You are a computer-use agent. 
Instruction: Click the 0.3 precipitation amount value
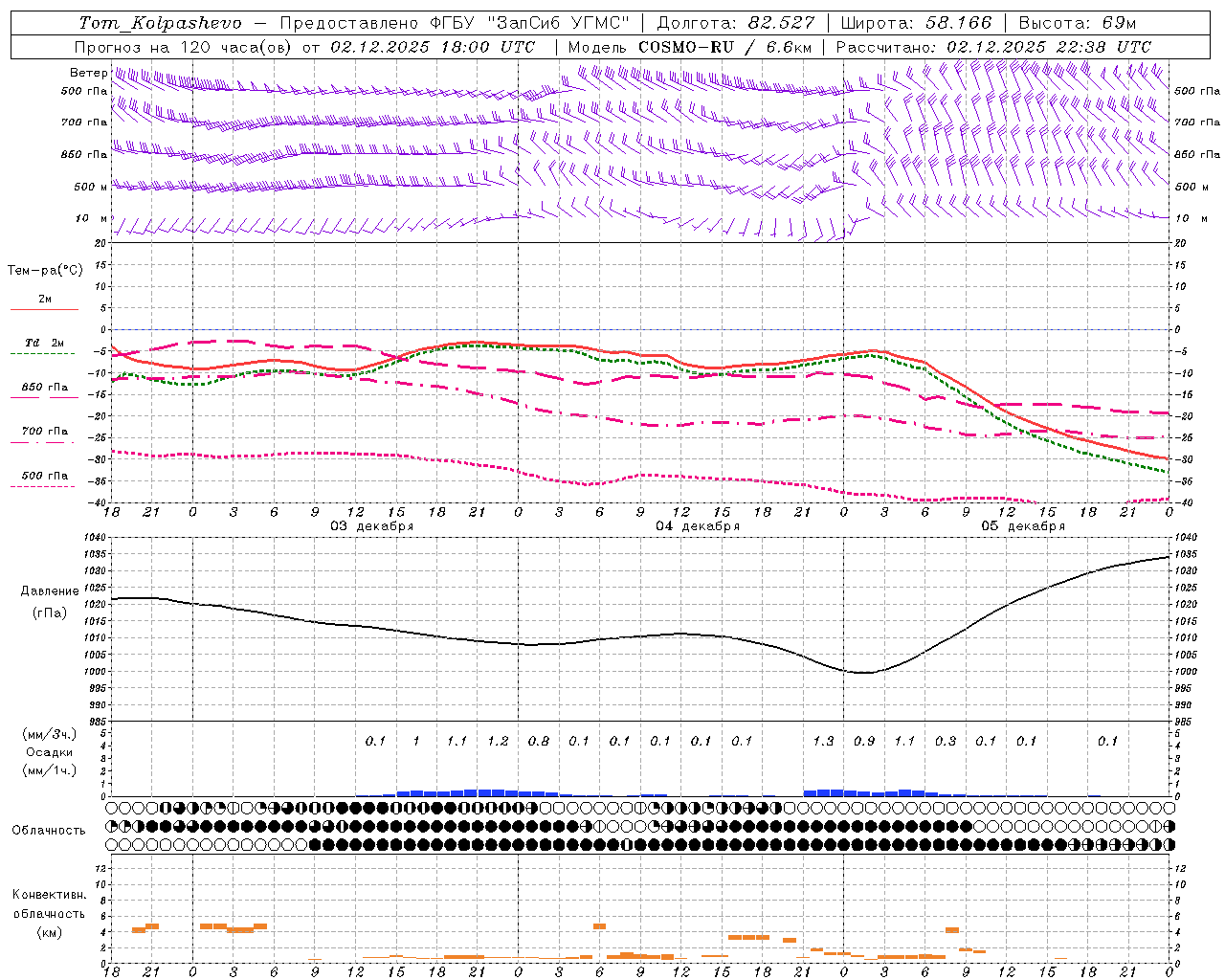[946, 741]
